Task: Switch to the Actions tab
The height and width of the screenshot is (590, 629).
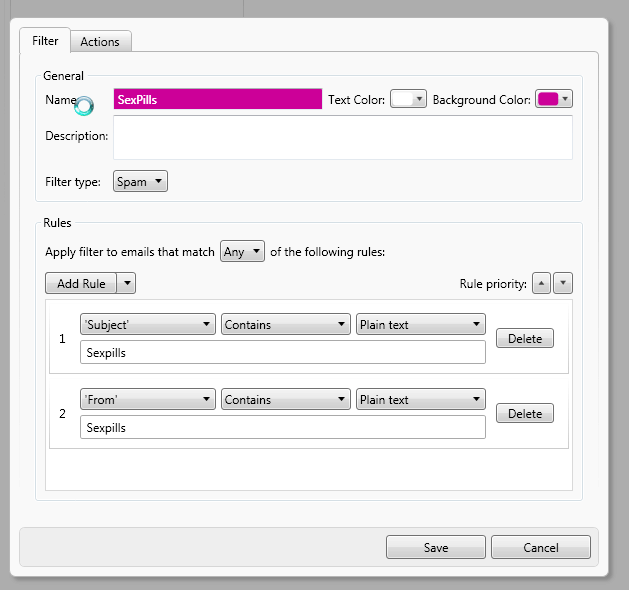Action: [101, 41]
